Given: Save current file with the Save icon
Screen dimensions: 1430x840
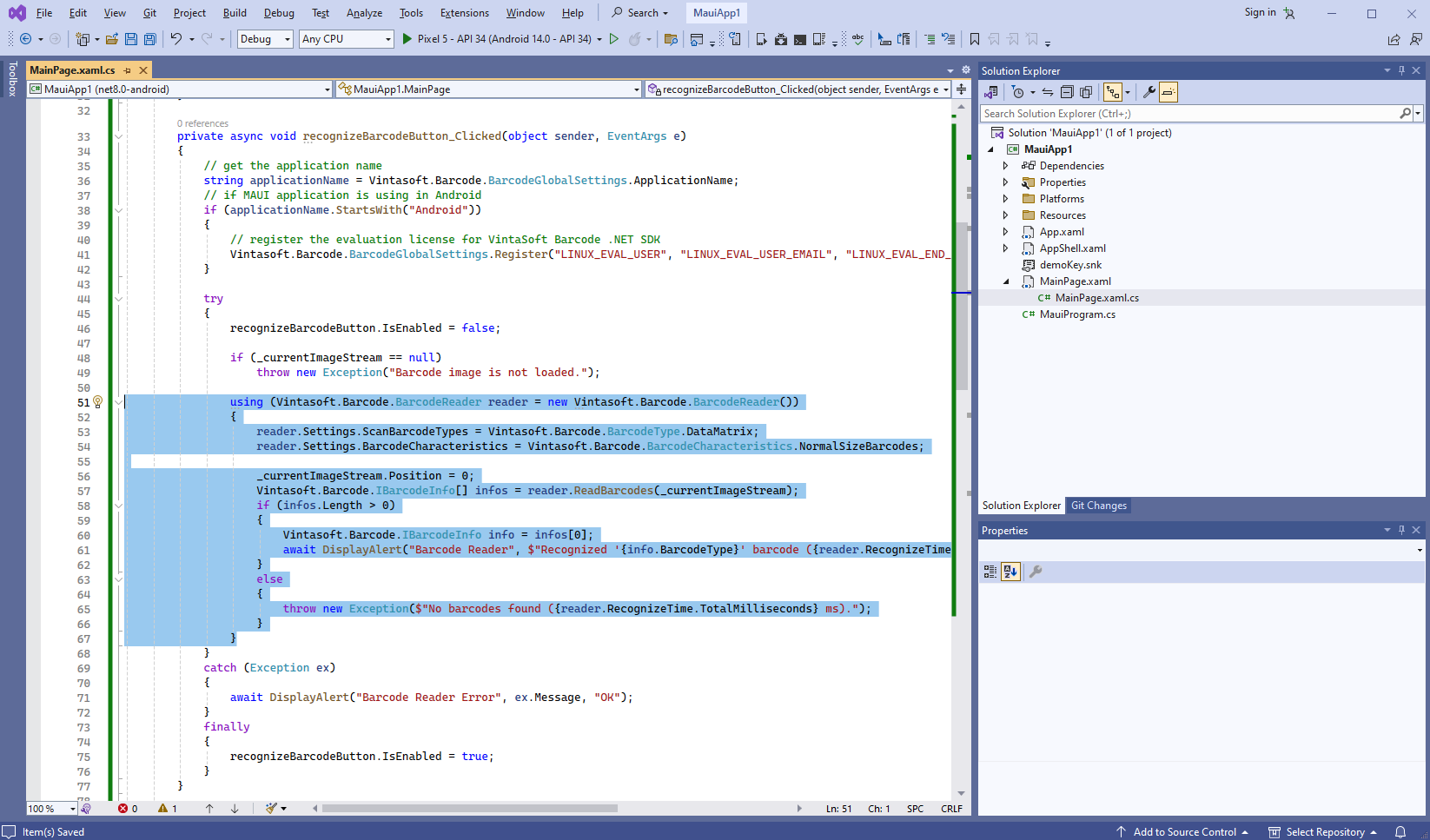Looking at the screenshot, I should click(131, 39).
